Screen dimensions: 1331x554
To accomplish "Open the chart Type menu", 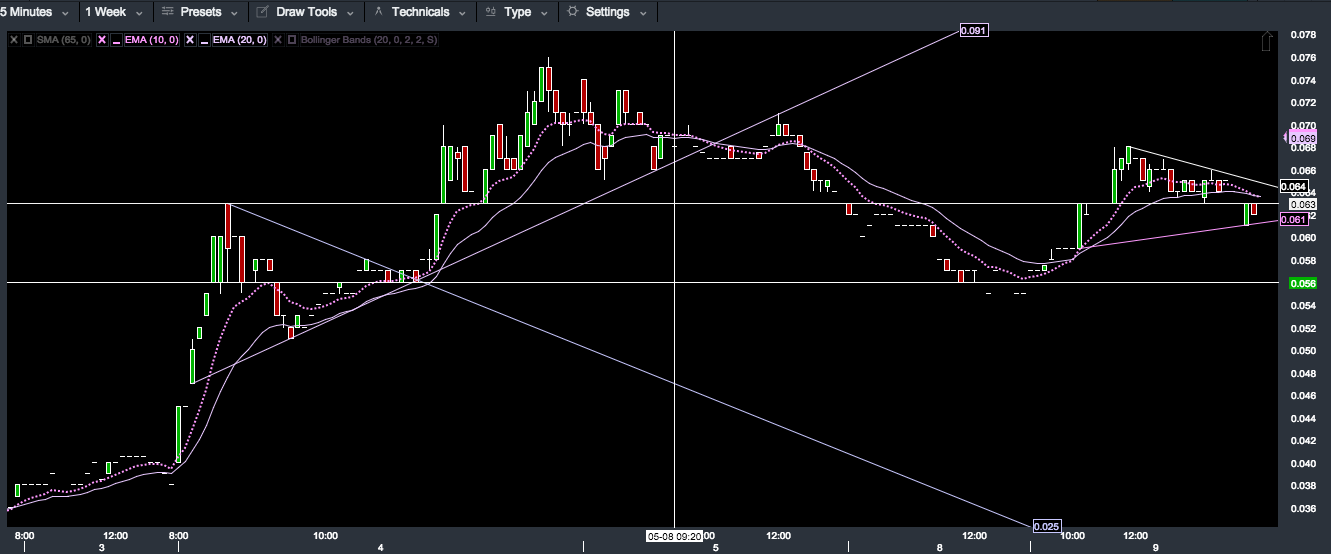I will tap(516, 12).
